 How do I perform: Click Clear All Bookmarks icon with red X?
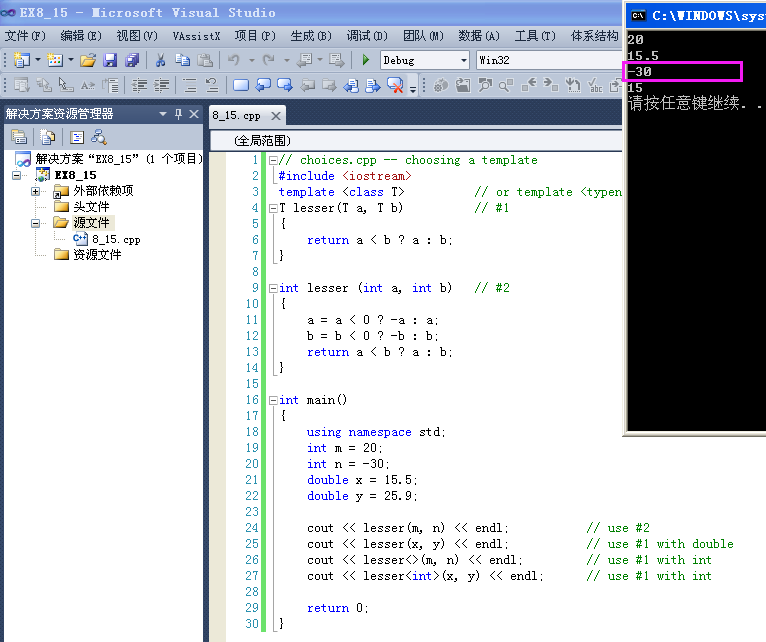pyautogui.click(x=395, y=86)
